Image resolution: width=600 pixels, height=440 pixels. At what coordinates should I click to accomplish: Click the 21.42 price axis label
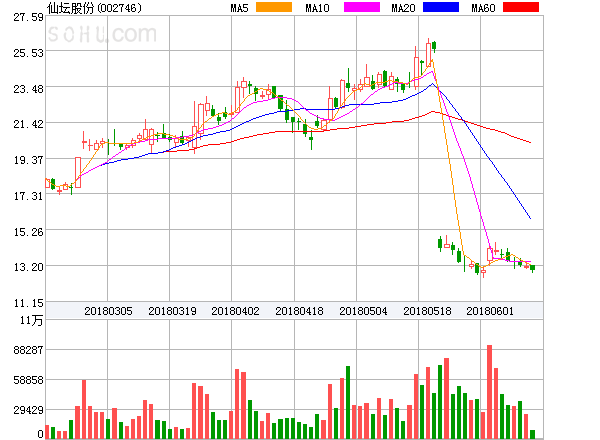pyautogui.click(x=28, y=124)
